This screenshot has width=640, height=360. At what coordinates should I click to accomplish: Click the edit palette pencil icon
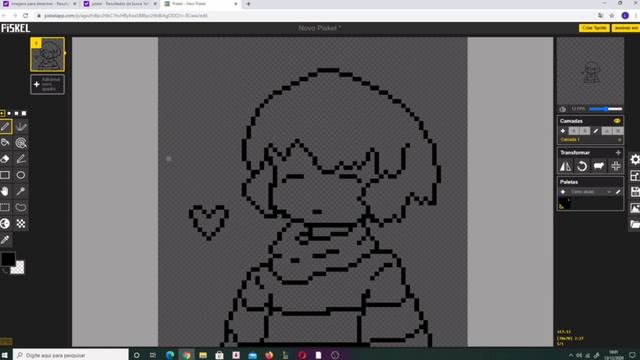(618, 192)
